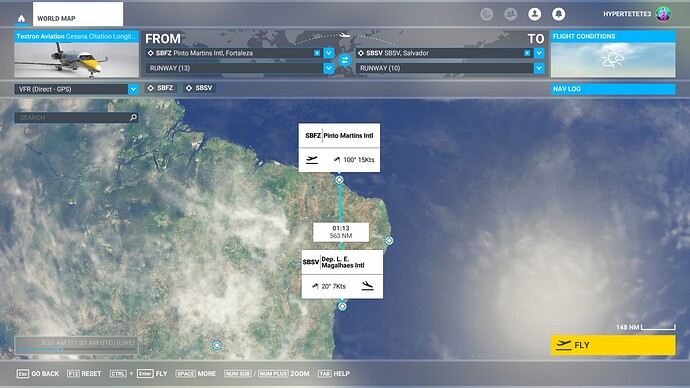Swap departure and arrival airports
The width and height of the screenshot is (690, 388).
click(x=345, y=60)
